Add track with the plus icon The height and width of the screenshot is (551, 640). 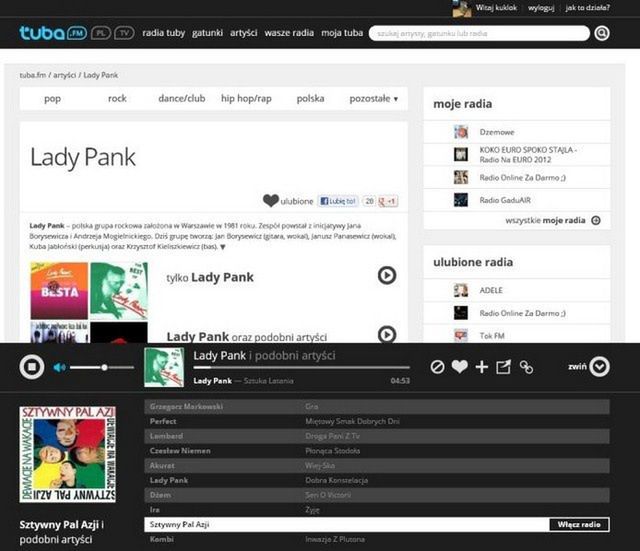(x=482, y=367)
